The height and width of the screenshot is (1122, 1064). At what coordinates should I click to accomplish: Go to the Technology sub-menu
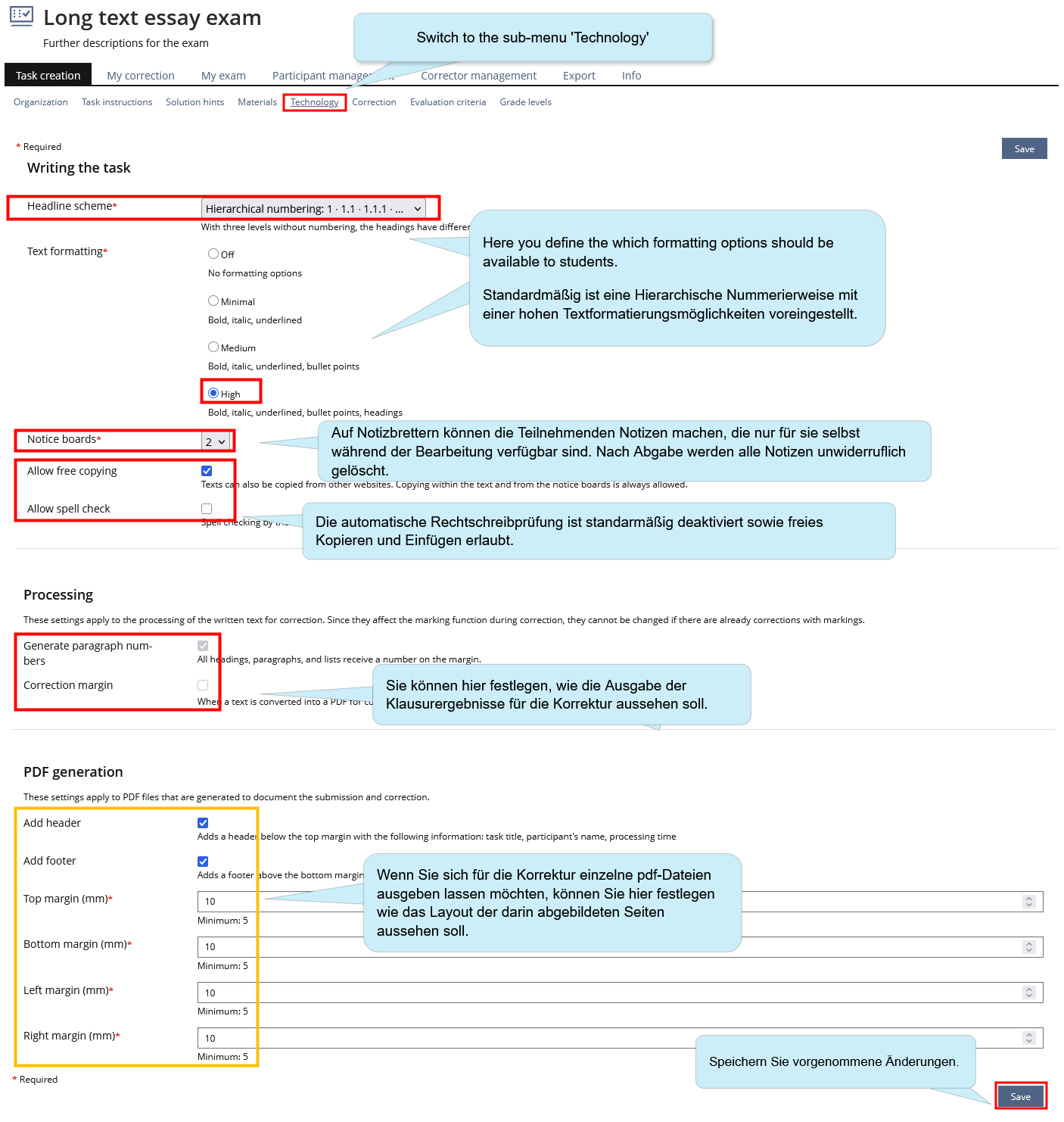coord(314,102)
